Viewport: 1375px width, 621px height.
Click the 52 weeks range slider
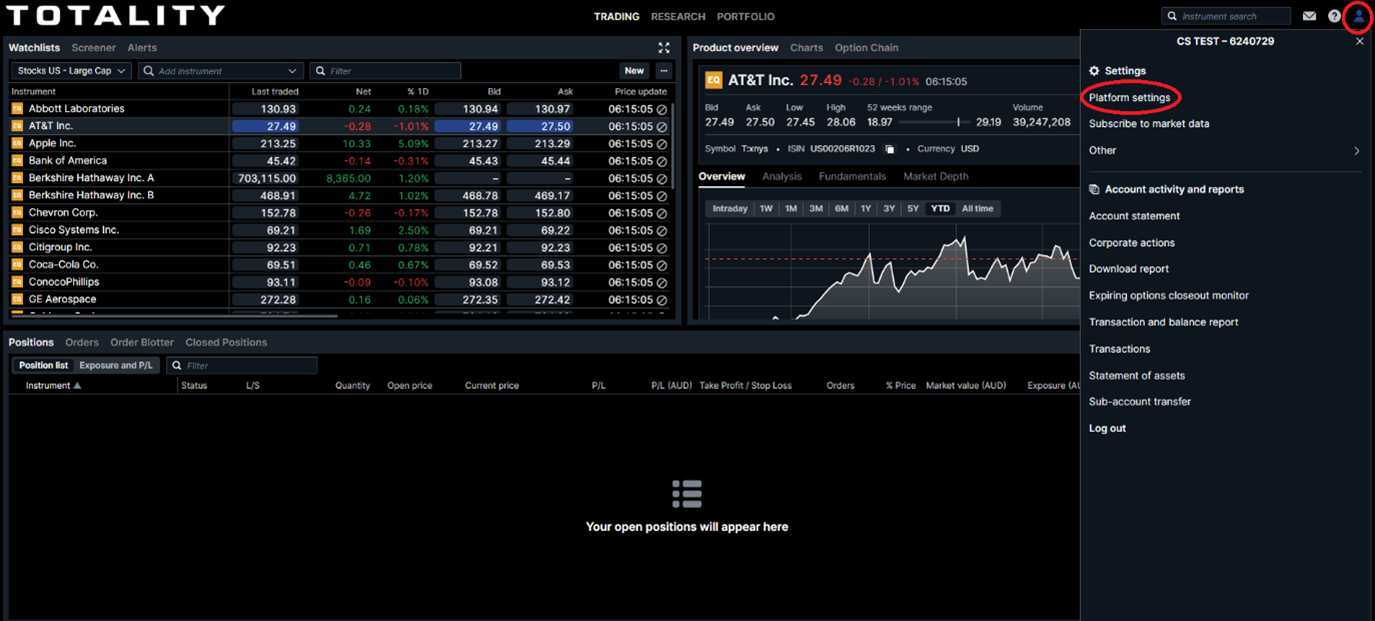point(935,122)
